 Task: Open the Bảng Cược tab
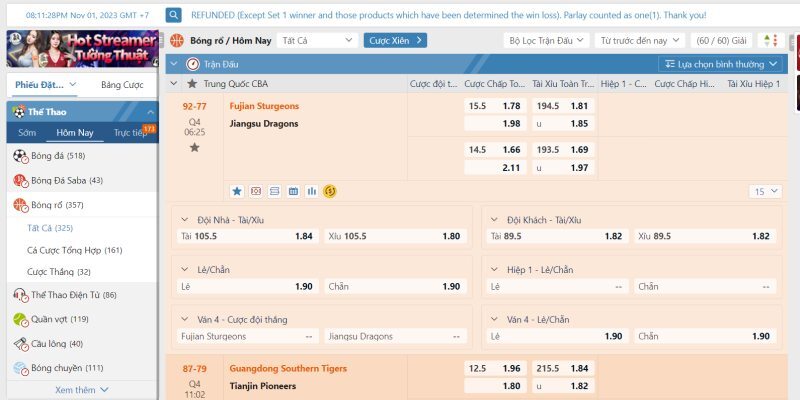pyautogui.click(x=121, y=85)
